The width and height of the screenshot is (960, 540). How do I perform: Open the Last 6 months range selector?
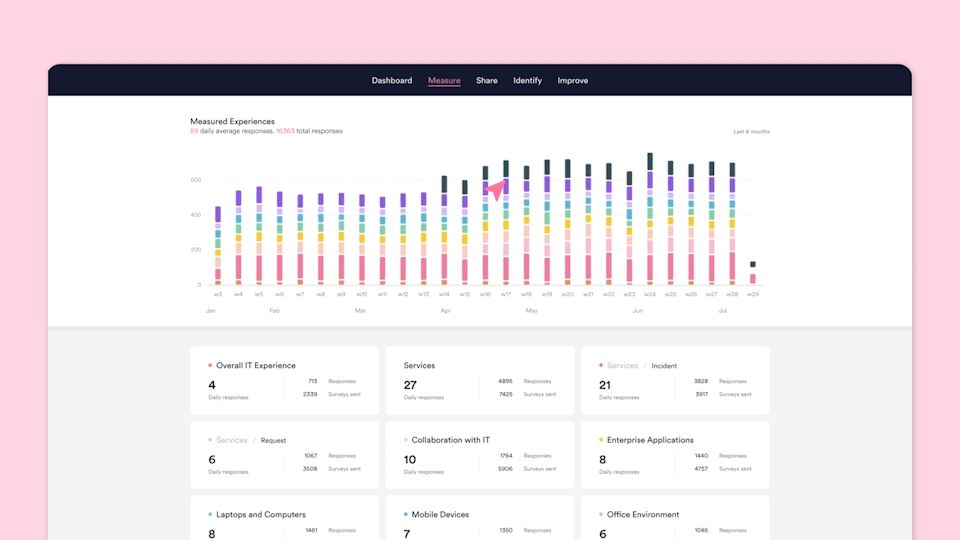(x=751, y=132)
